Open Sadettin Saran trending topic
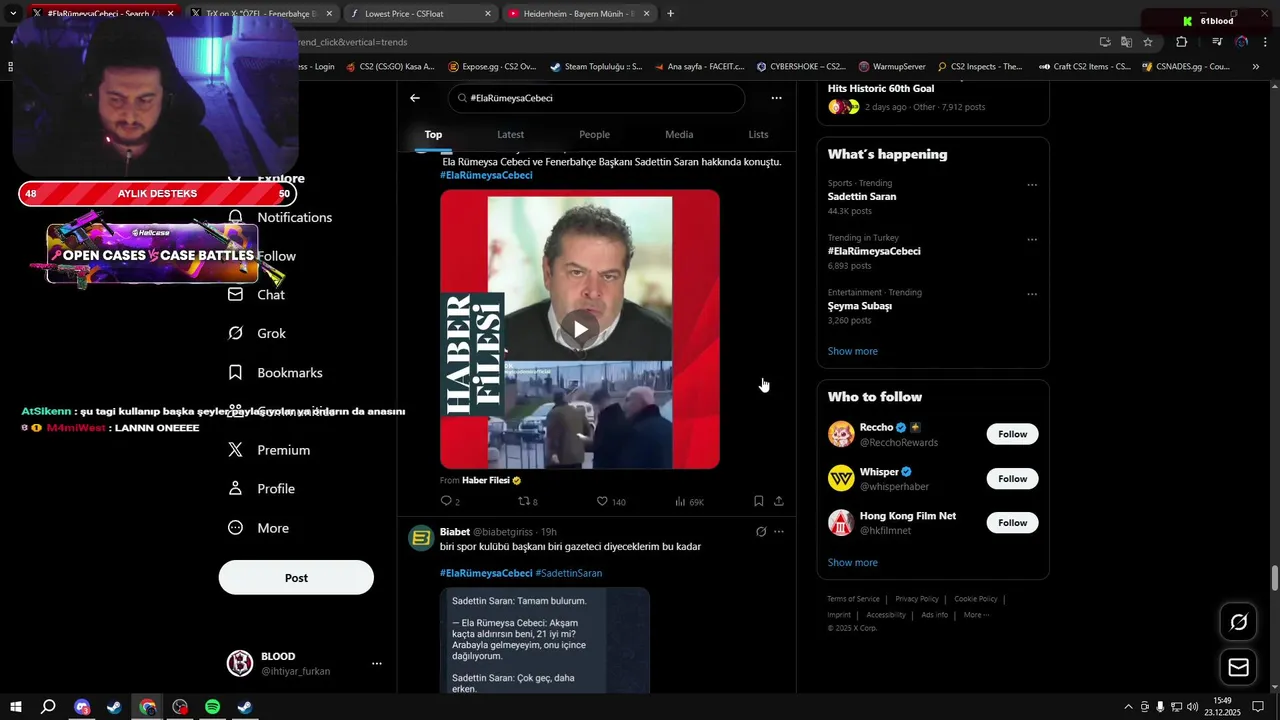This screenshot has width=1280, height=720. [x=862, y=197]
